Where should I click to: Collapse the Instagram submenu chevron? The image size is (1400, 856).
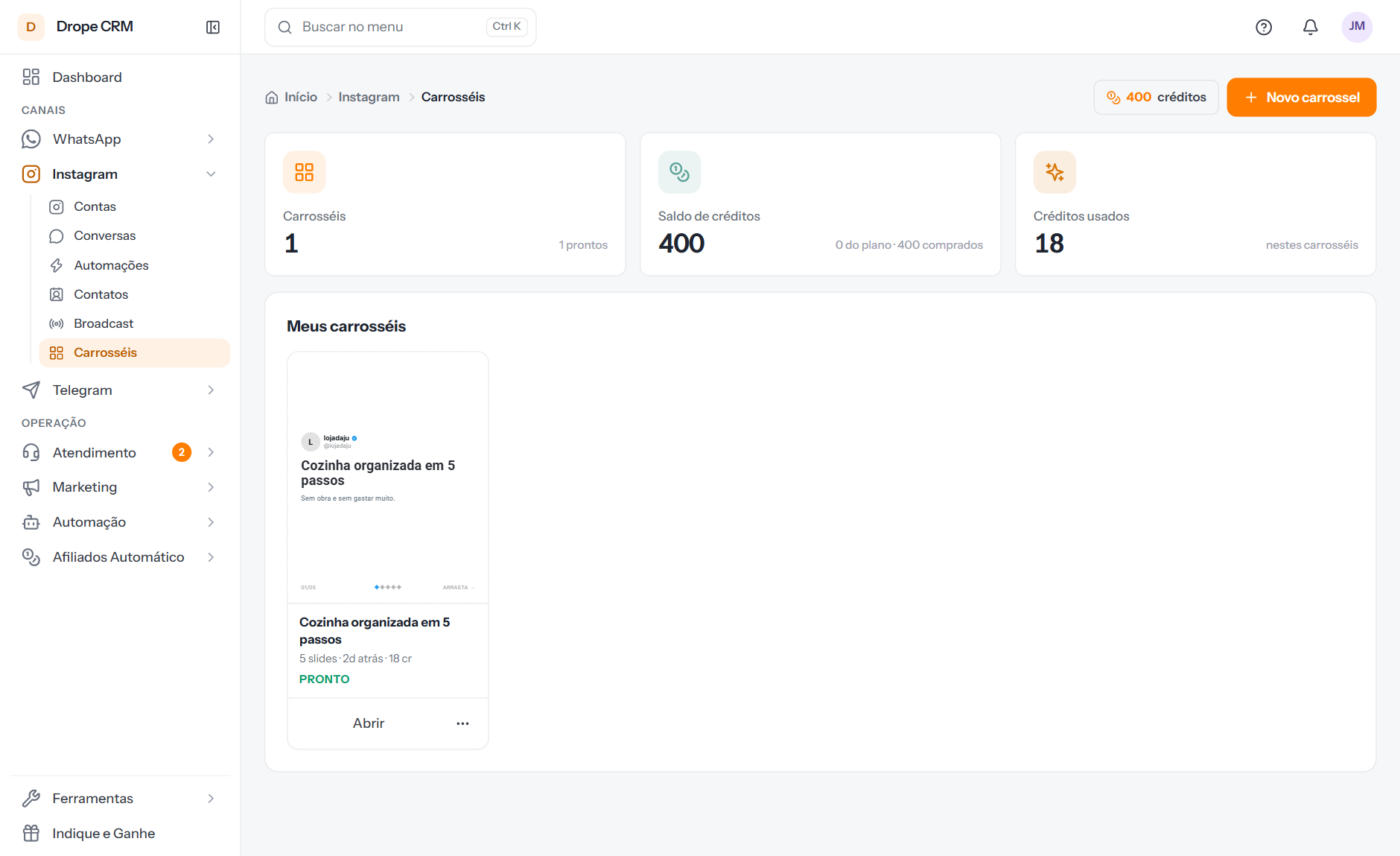(211, 174)
